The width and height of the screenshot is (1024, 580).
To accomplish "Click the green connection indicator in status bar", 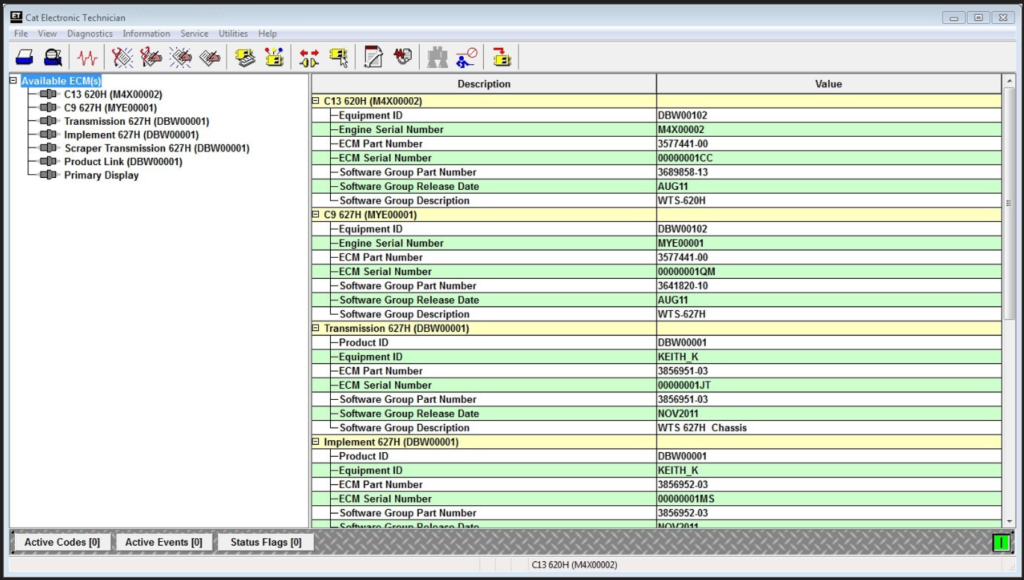I will coord(1000,542).
